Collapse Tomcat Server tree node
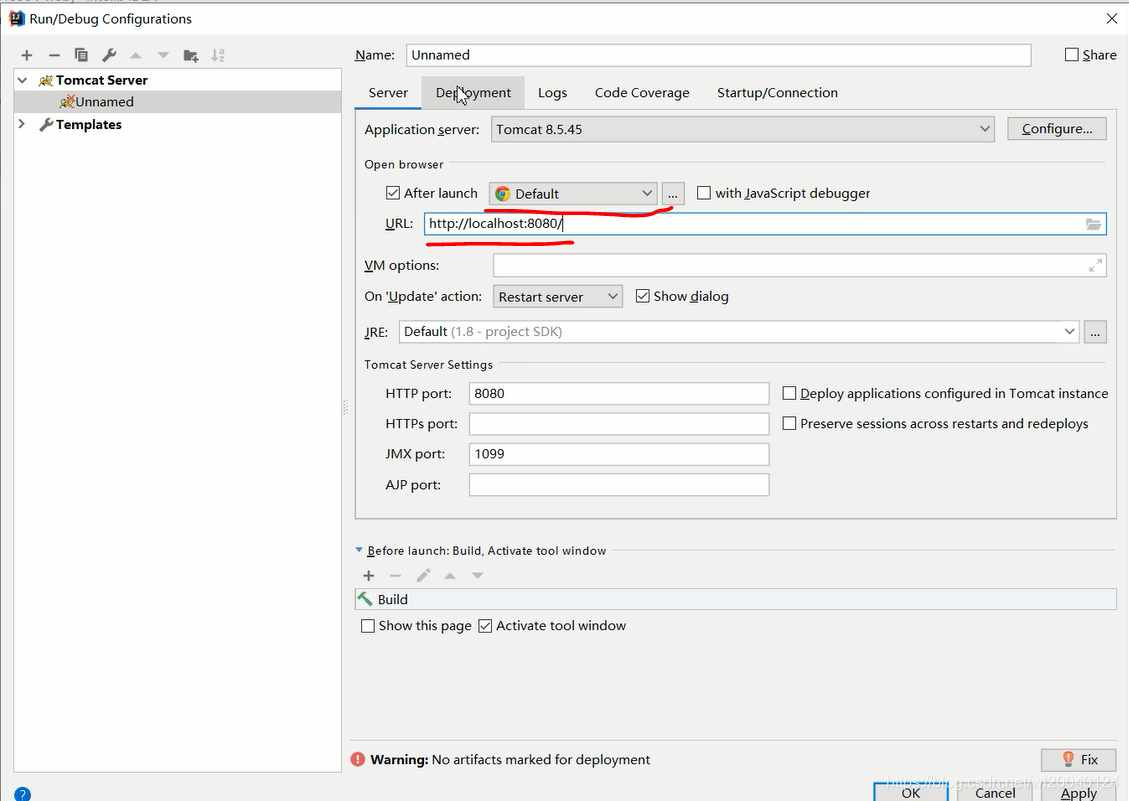The height and width of the screenshot is (801, 1129). 22,80
